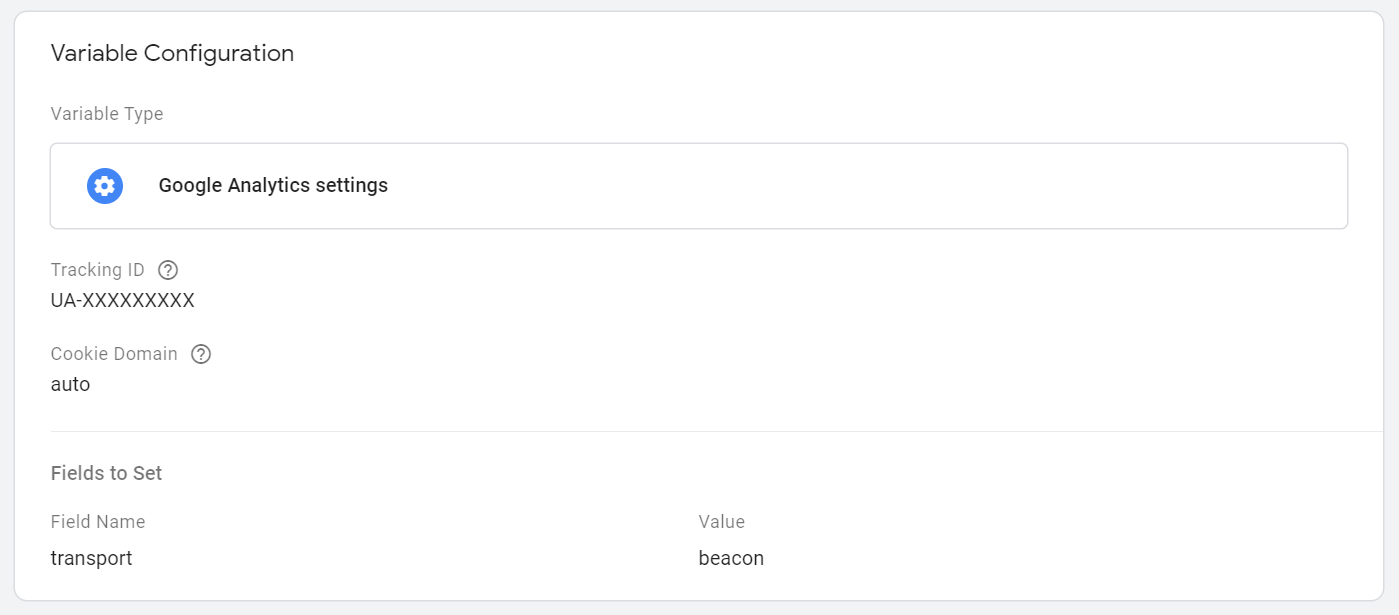Viewport: 1399px width, 615px height.
Task: Click the empty space right of the Variable Configuration title
Action: point(800,54)
